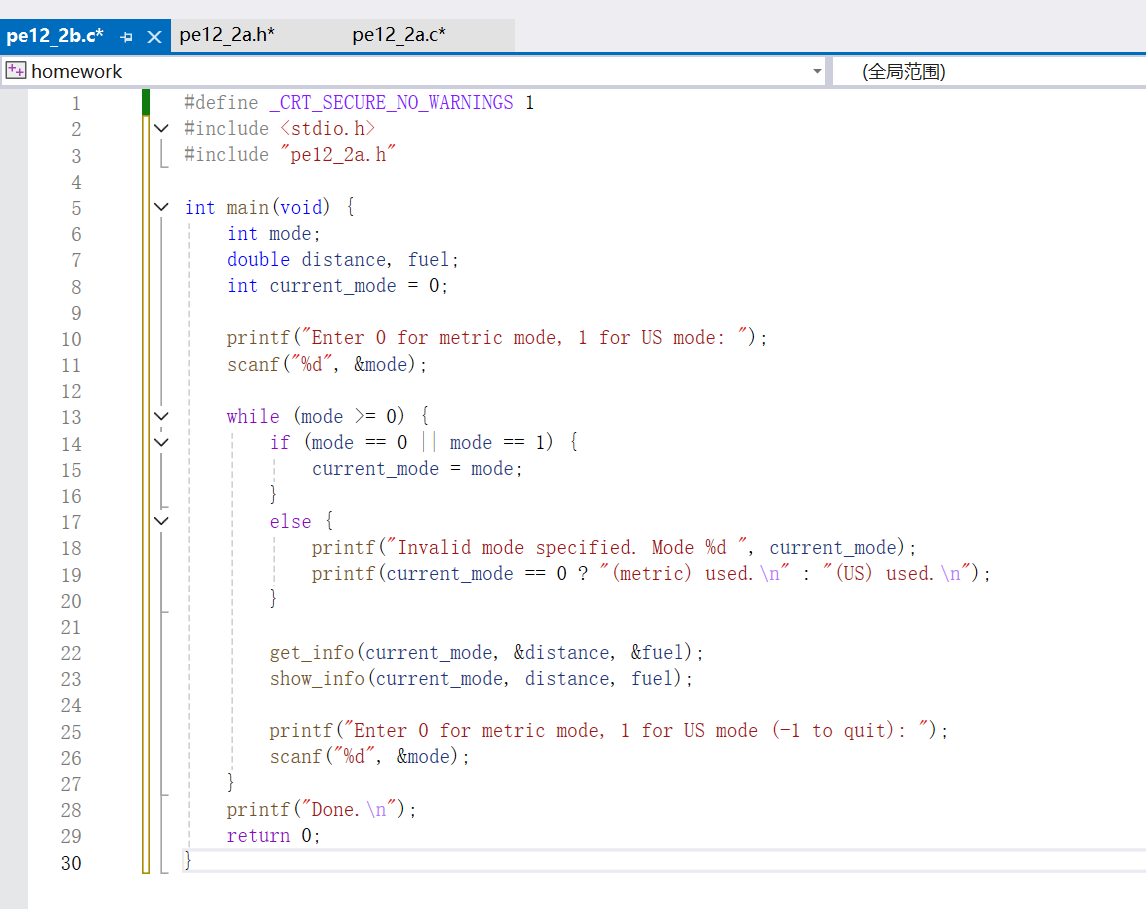
Task: Click the '(metric) used.' string literal
Action: [x=694, y=574]
